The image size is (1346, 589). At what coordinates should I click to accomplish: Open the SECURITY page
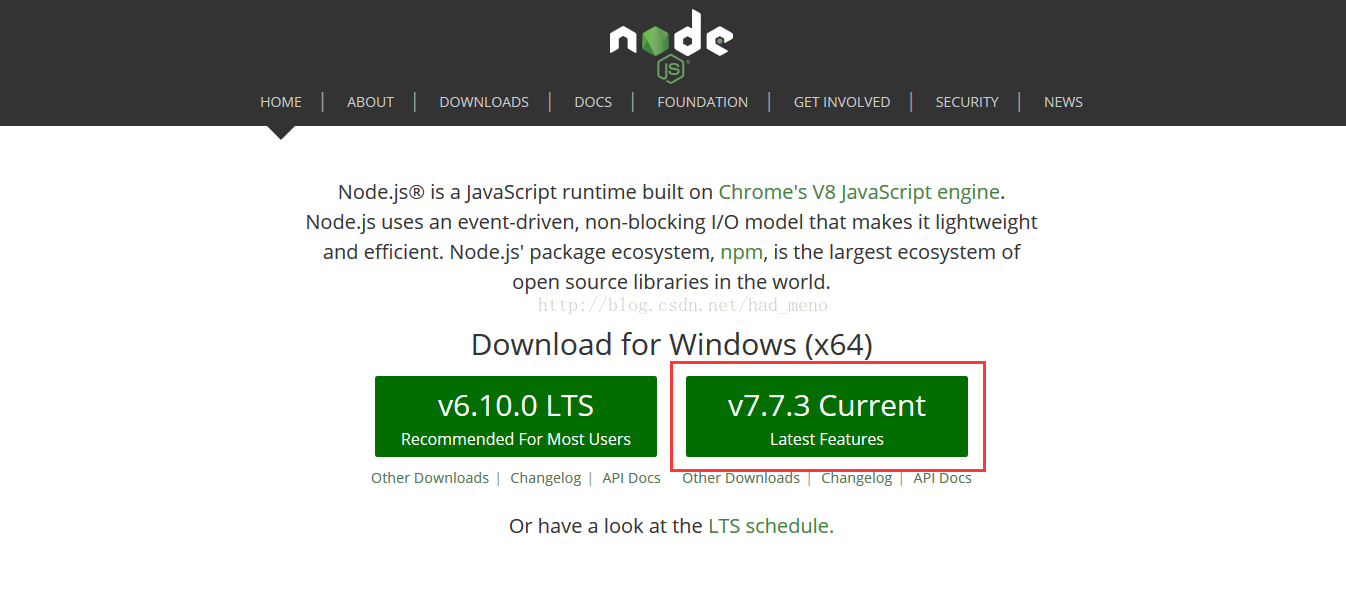[967, 102]
